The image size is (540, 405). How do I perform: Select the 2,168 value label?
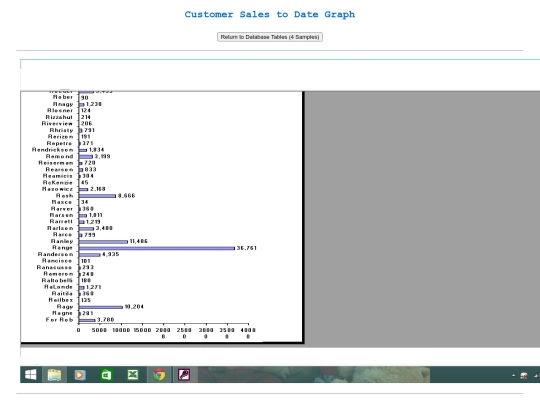(x=97, y=189)
